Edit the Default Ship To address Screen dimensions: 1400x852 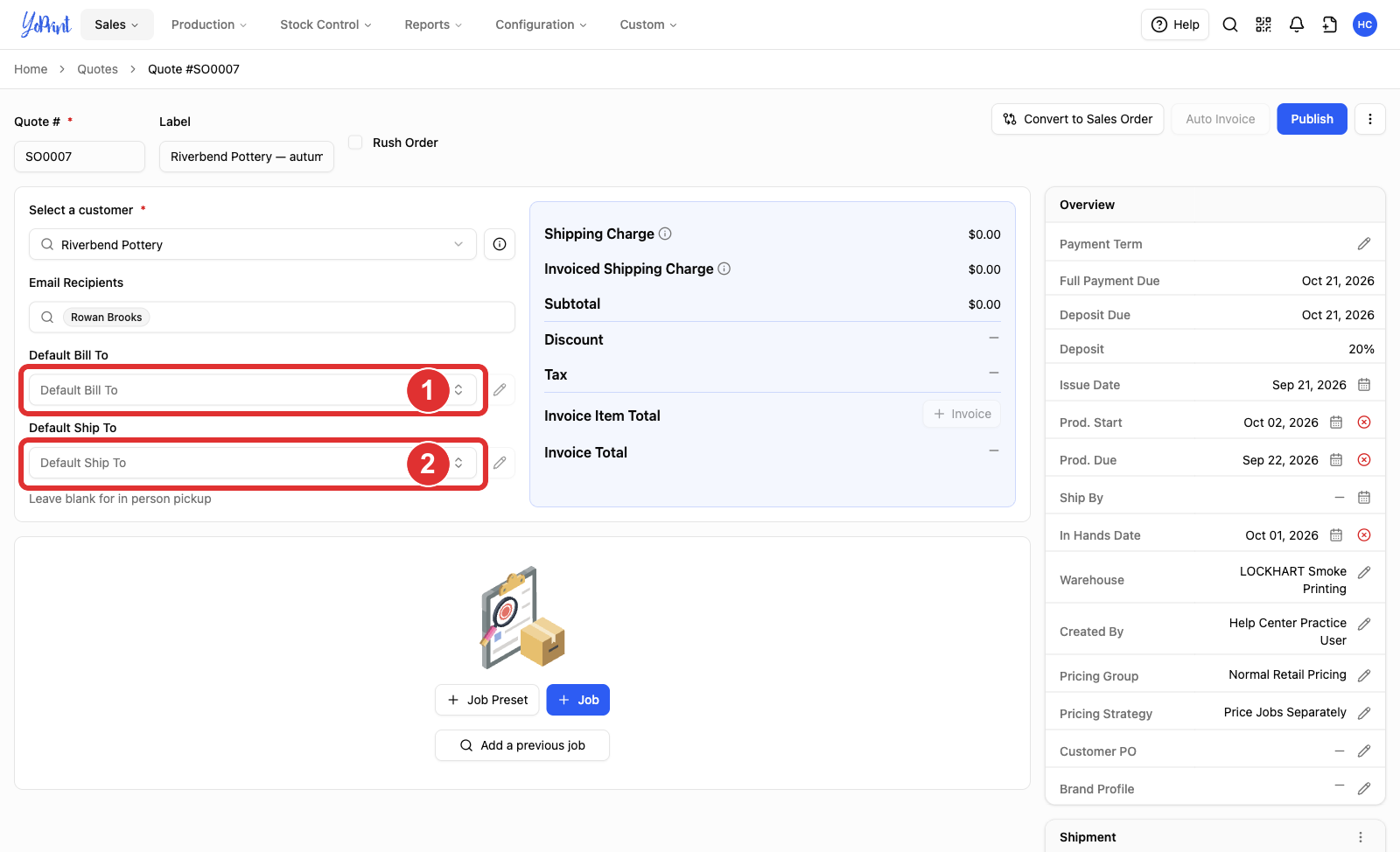point(500,463)
